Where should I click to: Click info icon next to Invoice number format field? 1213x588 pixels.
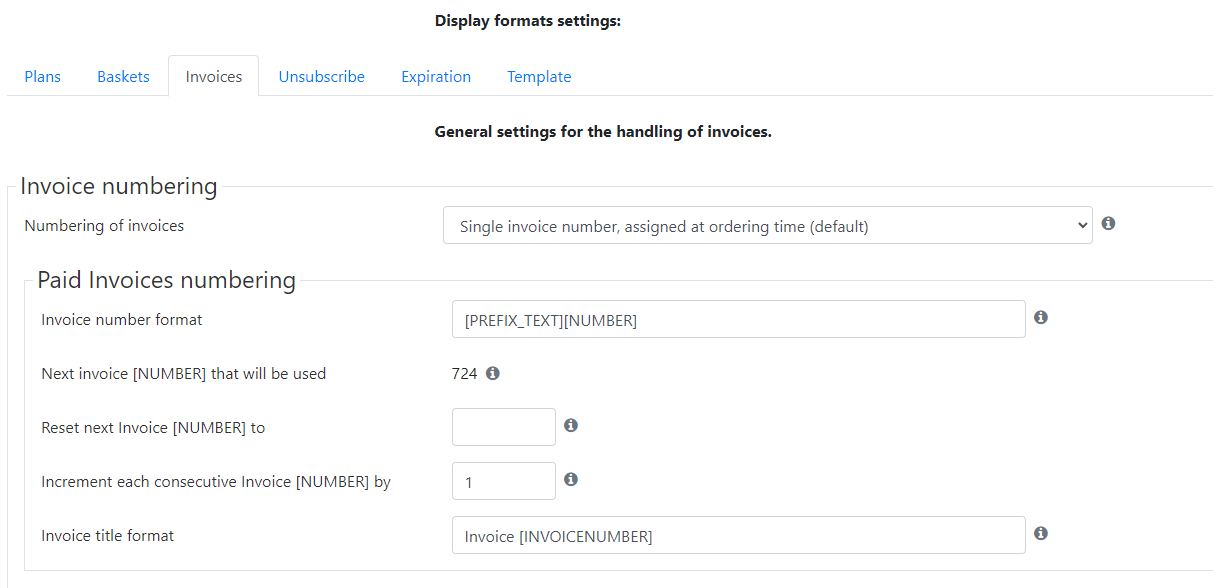(x=1040, y=317)
